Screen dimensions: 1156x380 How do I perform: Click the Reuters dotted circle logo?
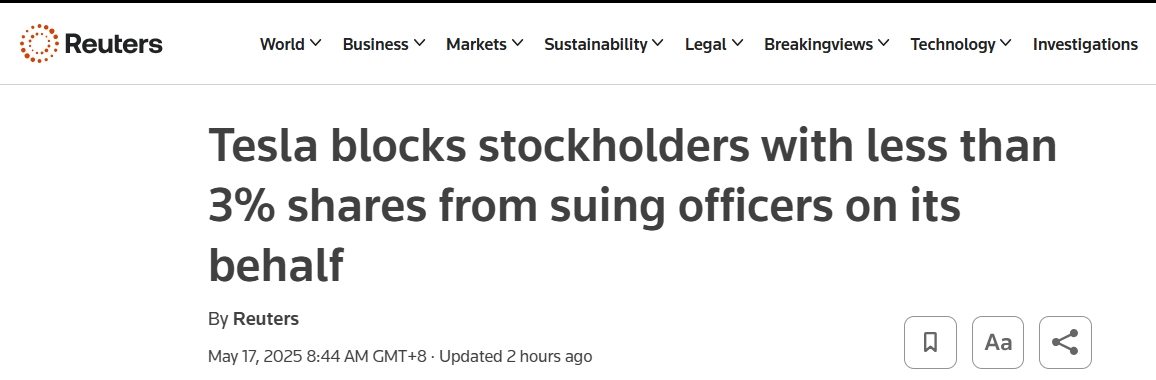[x=39, y=44]
